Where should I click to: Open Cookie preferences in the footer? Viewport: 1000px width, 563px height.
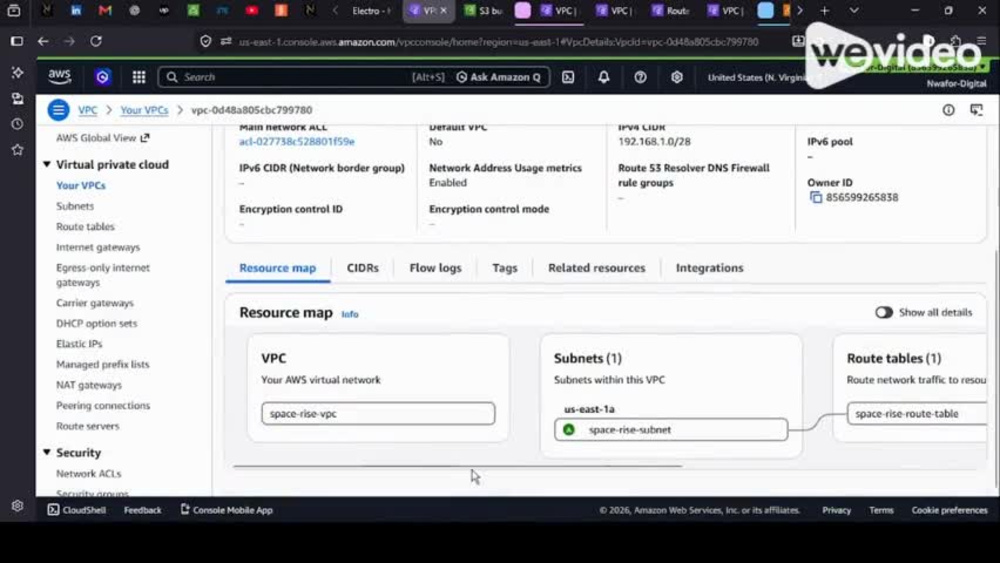(x=949, y=510)
